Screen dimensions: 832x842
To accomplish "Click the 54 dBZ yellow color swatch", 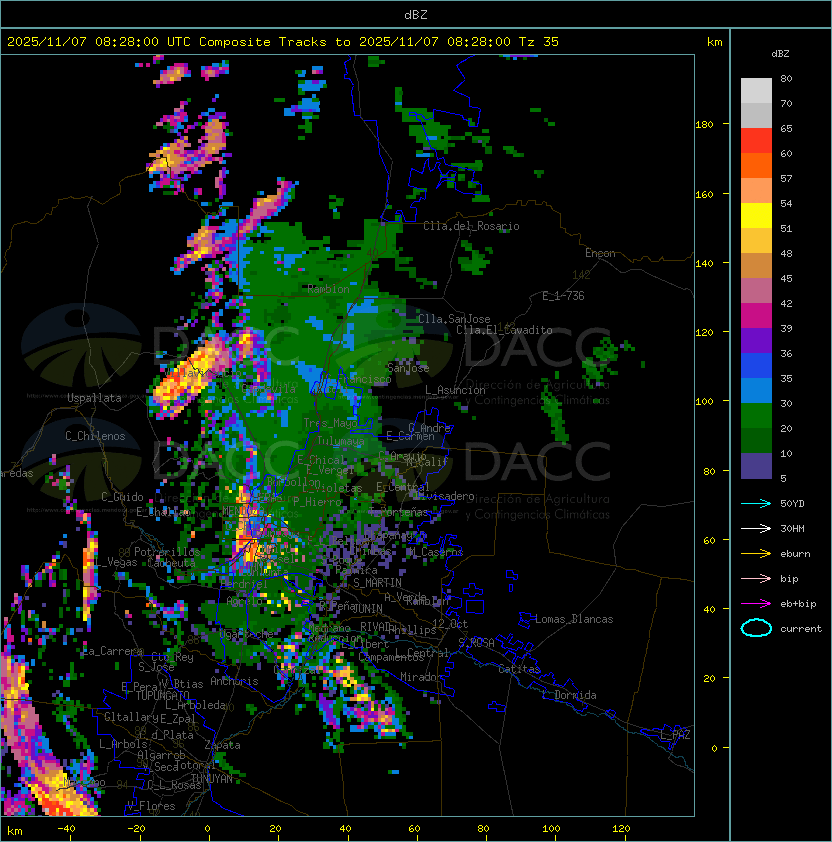I will click(756, 215).
